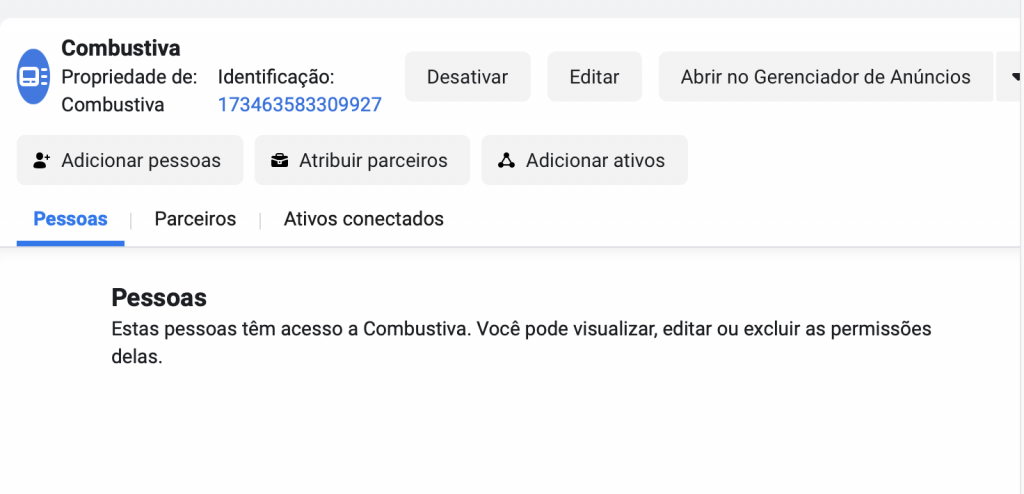Click the description text about access permissions

pyautogui.click(x=521, y=342)
